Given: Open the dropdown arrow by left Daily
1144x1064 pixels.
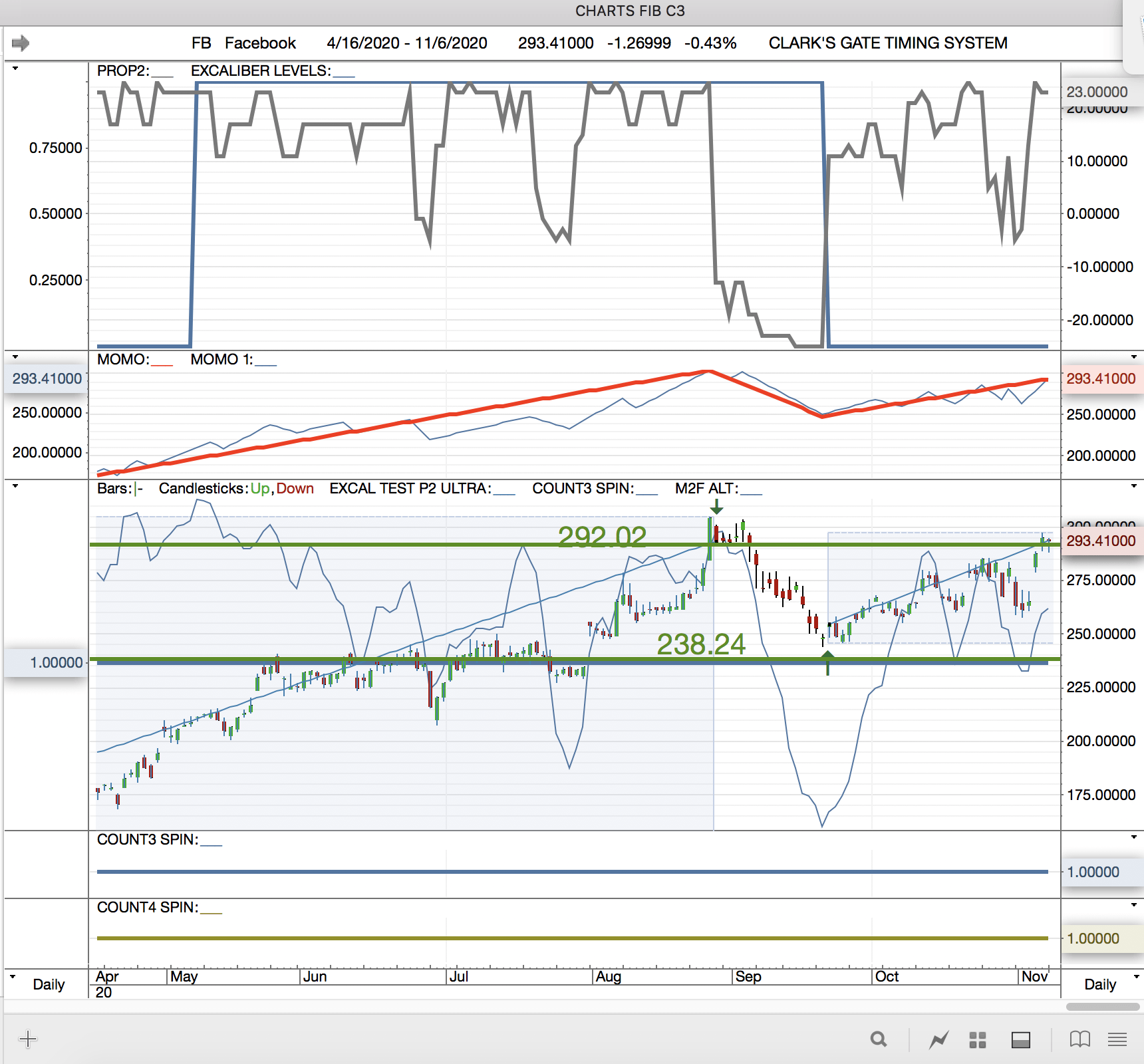Looking at the screenshot, I should pos(13,977).
